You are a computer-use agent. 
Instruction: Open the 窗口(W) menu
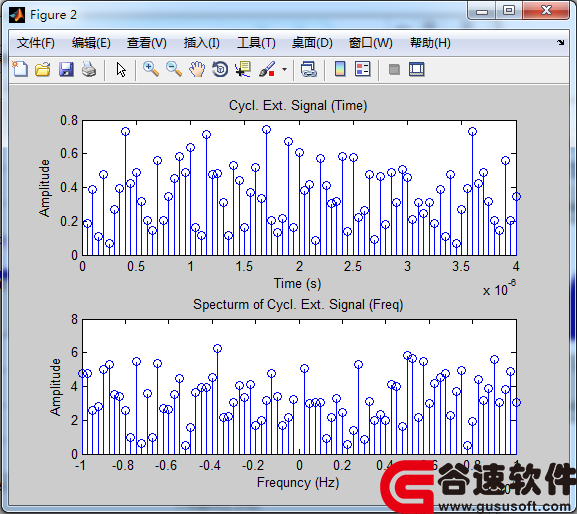coord(371,43)
